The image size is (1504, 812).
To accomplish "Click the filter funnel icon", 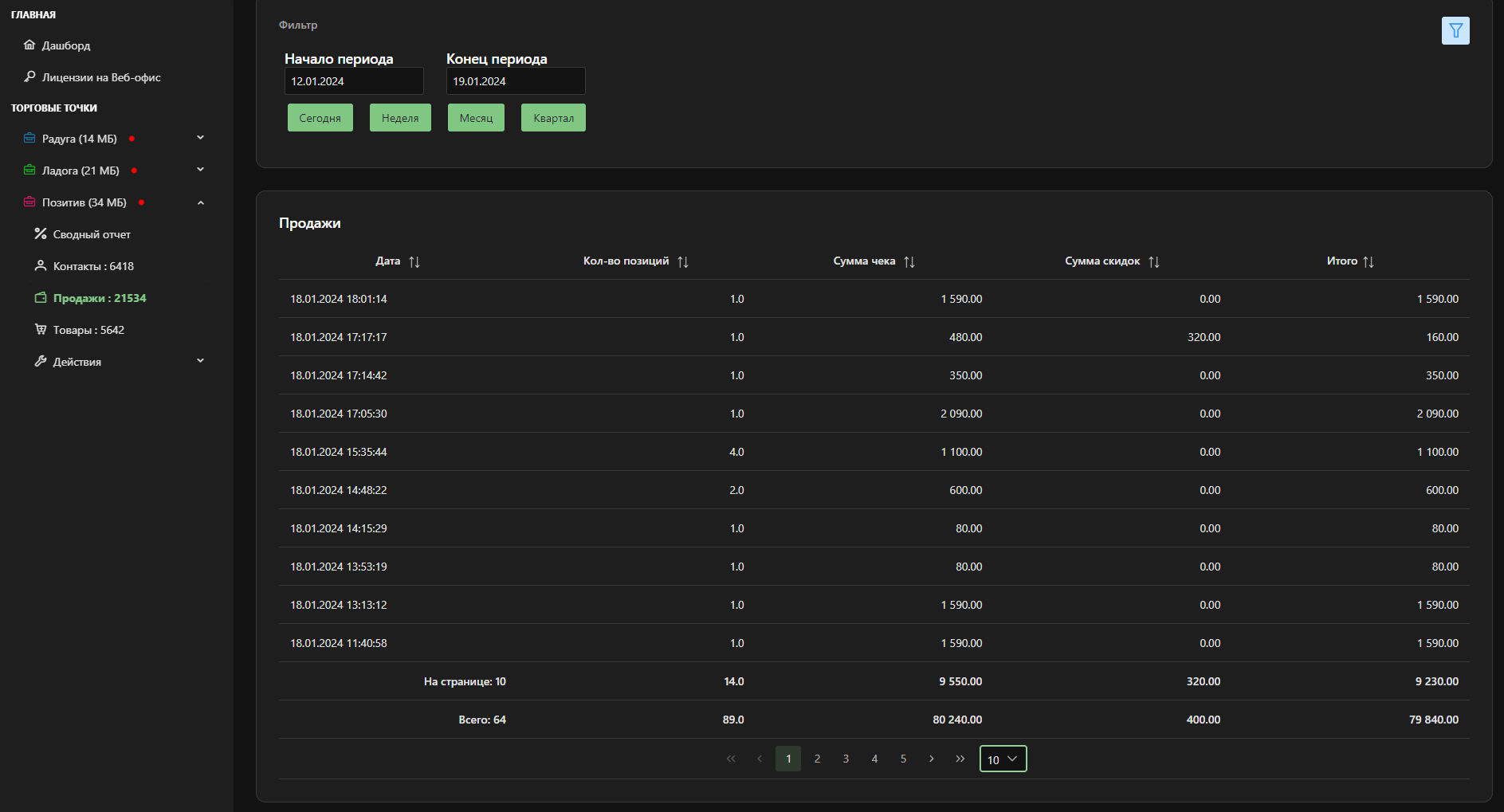I will [1455, 31].
